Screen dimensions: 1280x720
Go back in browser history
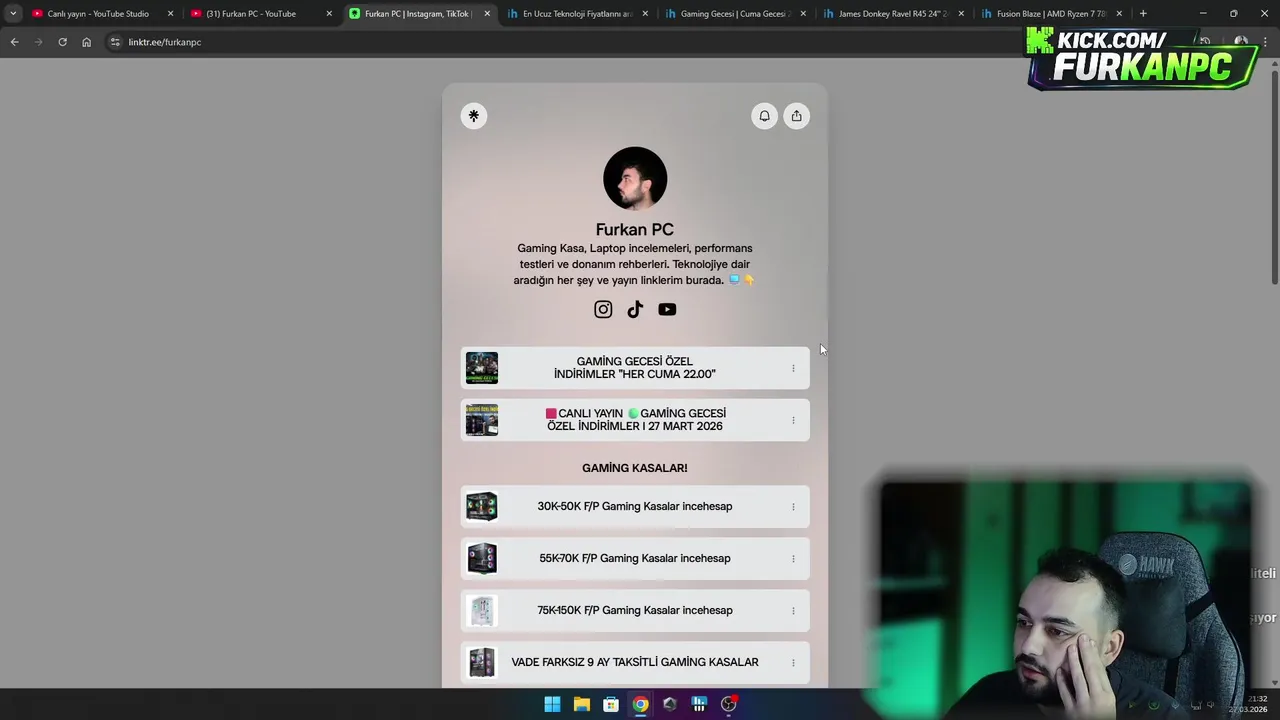[x=14, y=42]
